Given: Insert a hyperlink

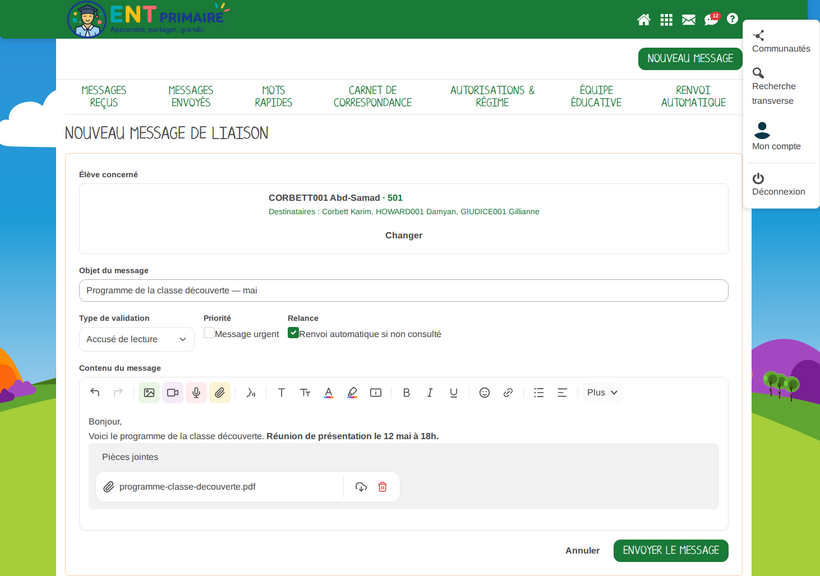Looking at the screenshot, I should (x=508, y=392).
